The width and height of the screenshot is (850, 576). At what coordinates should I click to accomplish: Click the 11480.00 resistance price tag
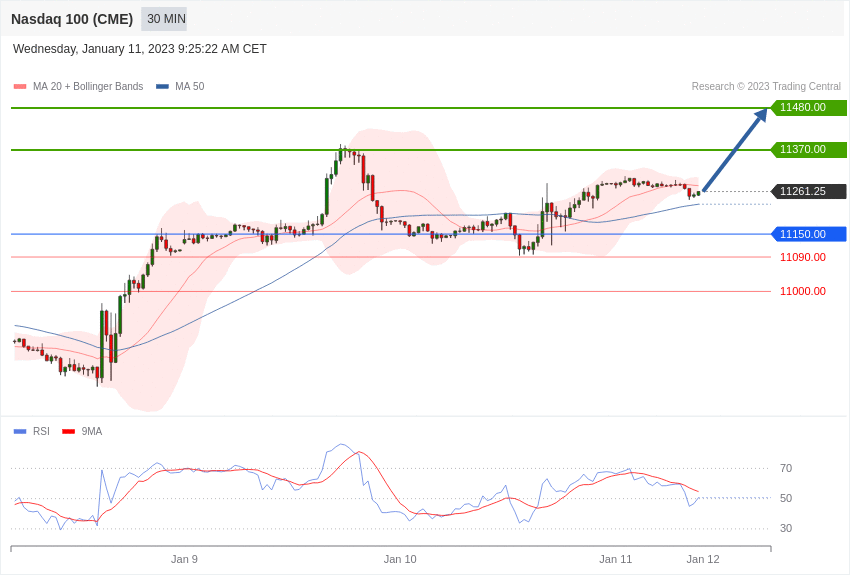pyautogui.click(x=808, y=107)
